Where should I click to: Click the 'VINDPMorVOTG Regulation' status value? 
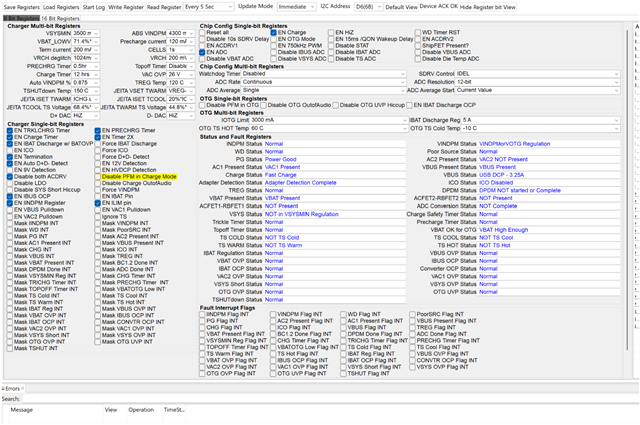pos(514,144)
